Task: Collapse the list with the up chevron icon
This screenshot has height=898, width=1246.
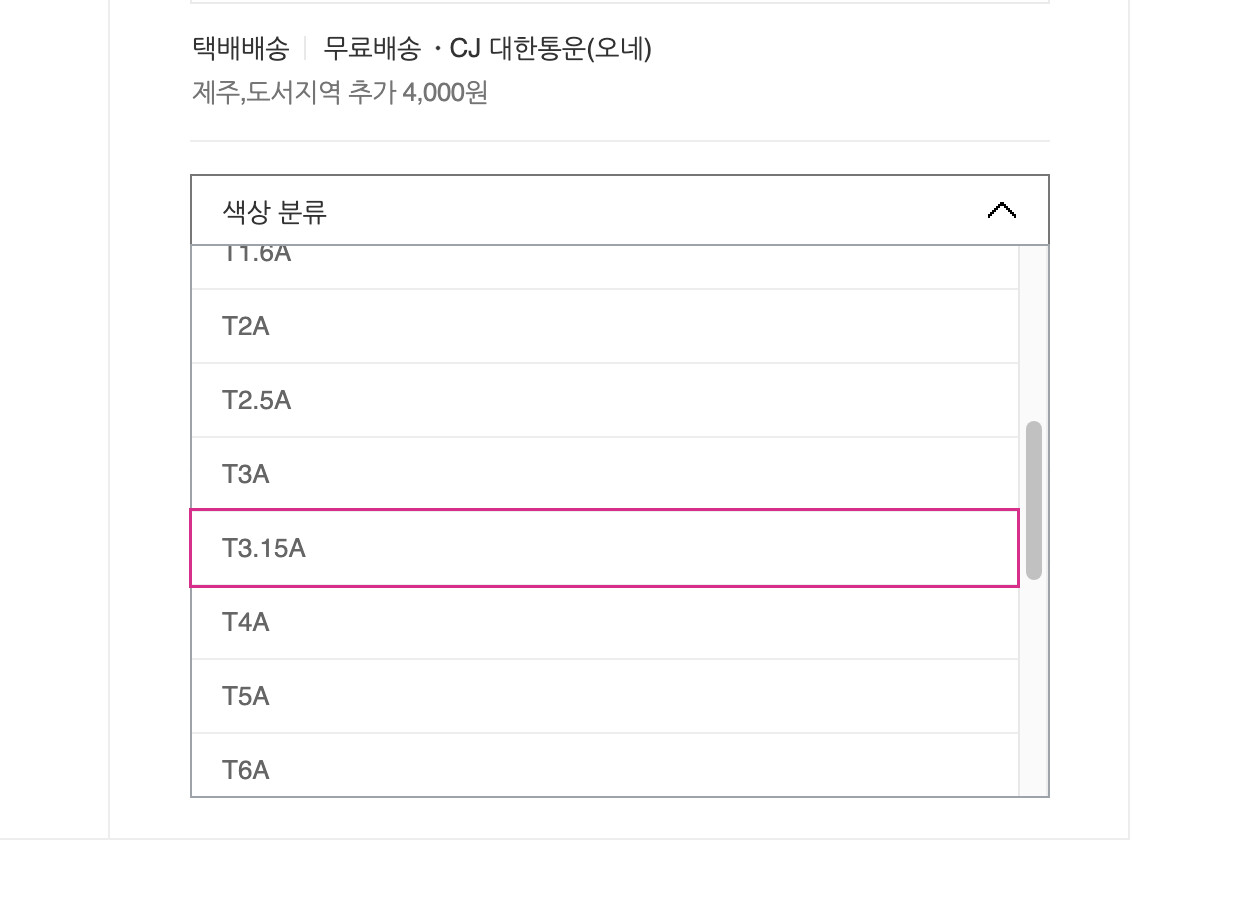Action: pyautogui.click(x=1001, y=211)
